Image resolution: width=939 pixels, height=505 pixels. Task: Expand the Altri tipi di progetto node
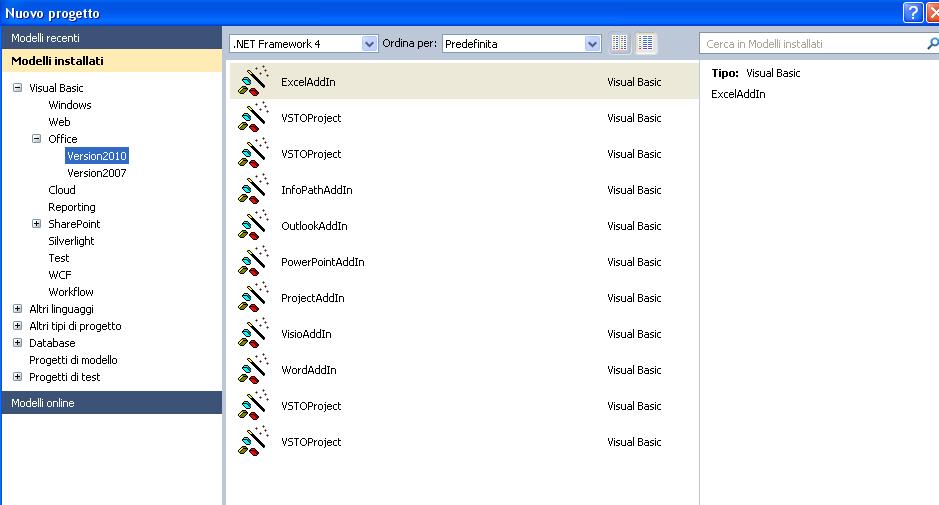[x=17, y=326]
